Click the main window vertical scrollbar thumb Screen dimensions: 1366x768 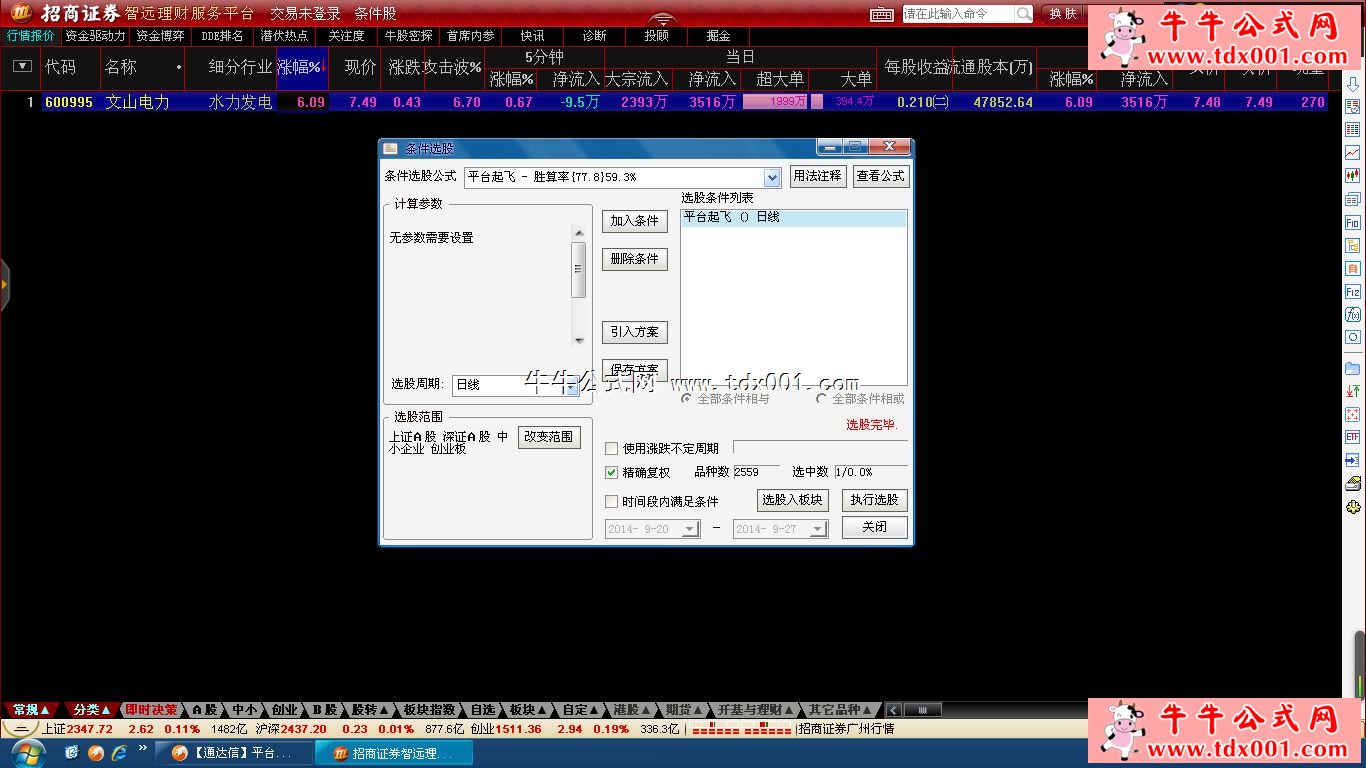[x=1359, y=664]
